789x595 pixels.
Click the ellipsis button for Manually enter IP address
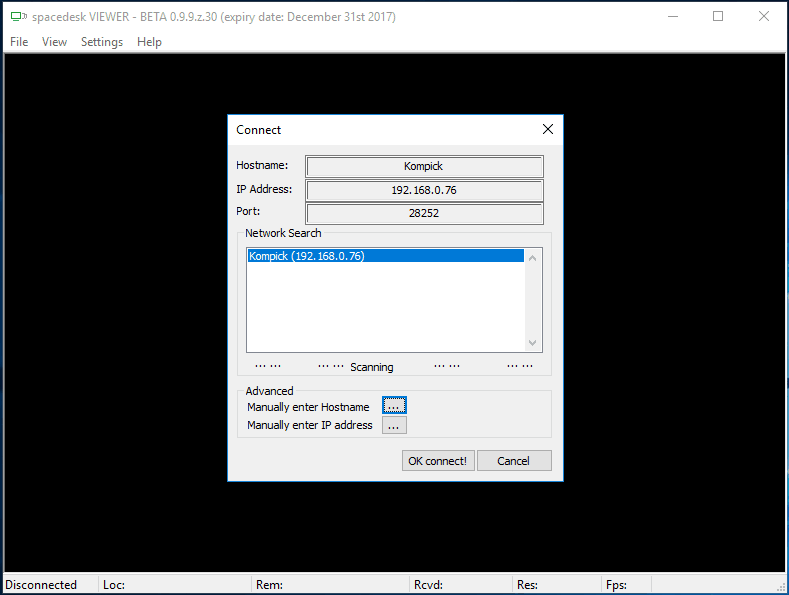(x=394, y=425)
